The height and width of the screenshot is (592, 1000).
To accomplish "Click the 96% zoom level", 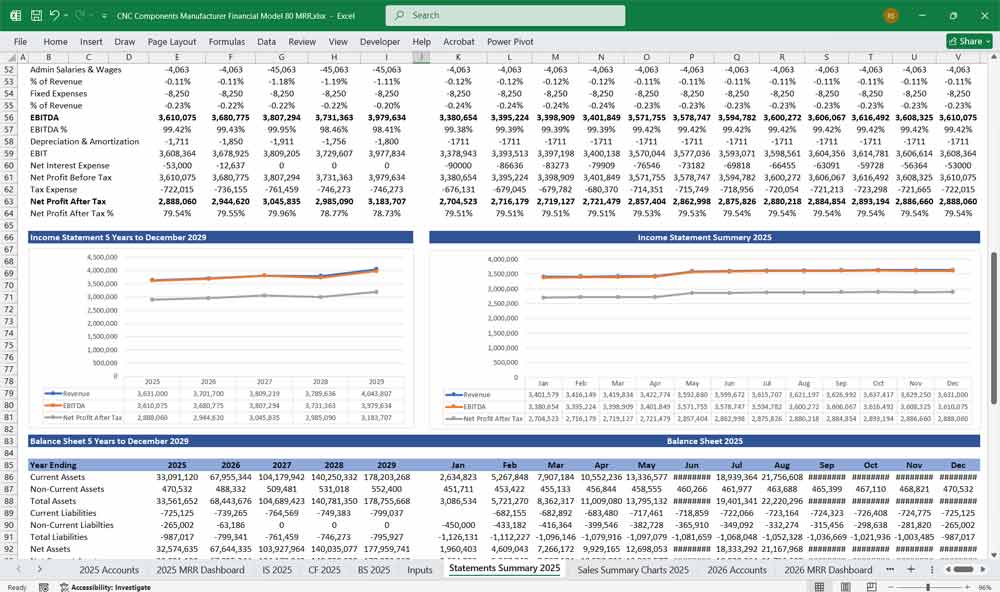I will point(985,587).
